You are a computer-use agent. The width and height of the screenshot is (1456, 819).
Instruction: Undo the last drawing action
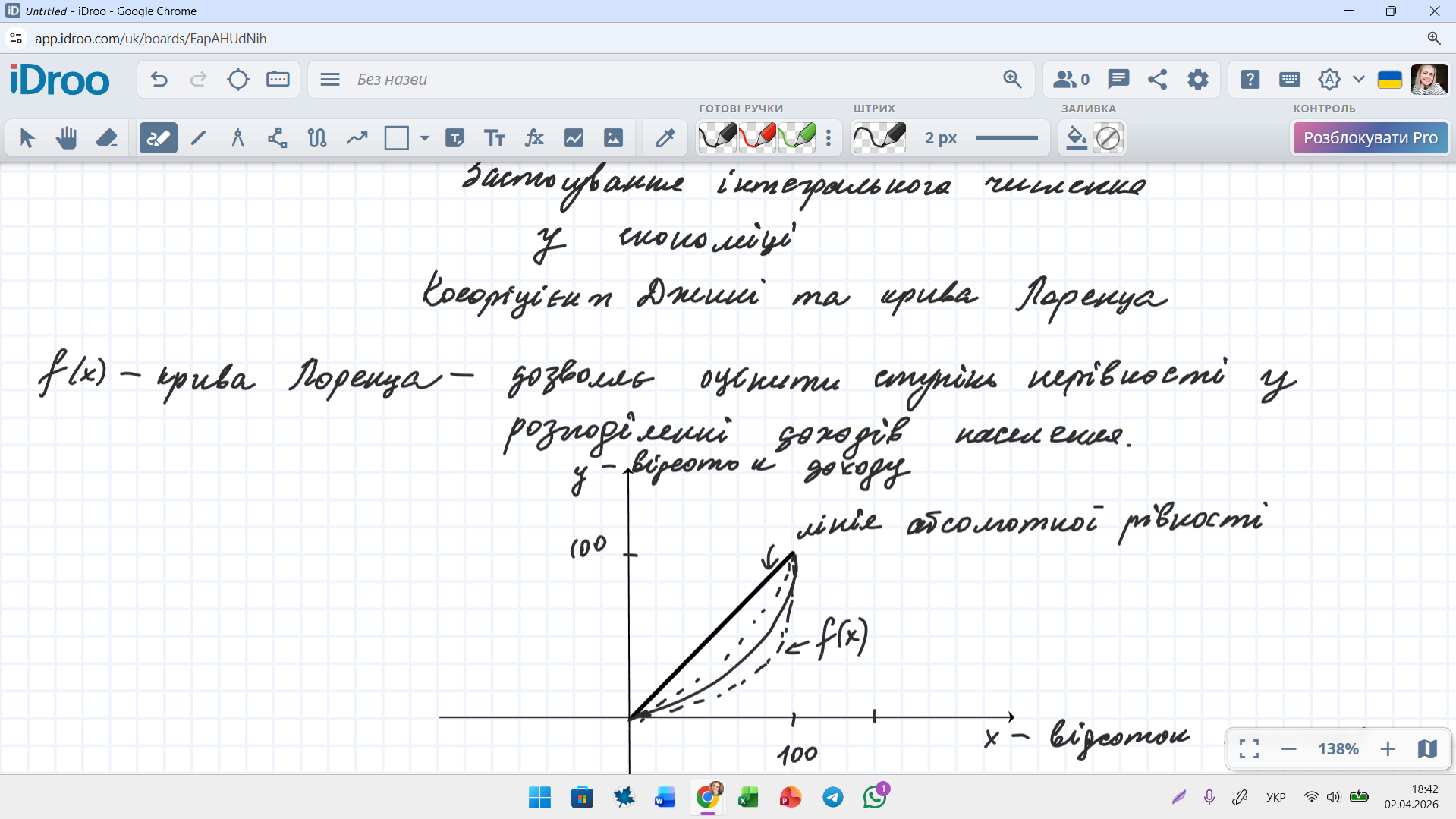[x=159, y=80]
